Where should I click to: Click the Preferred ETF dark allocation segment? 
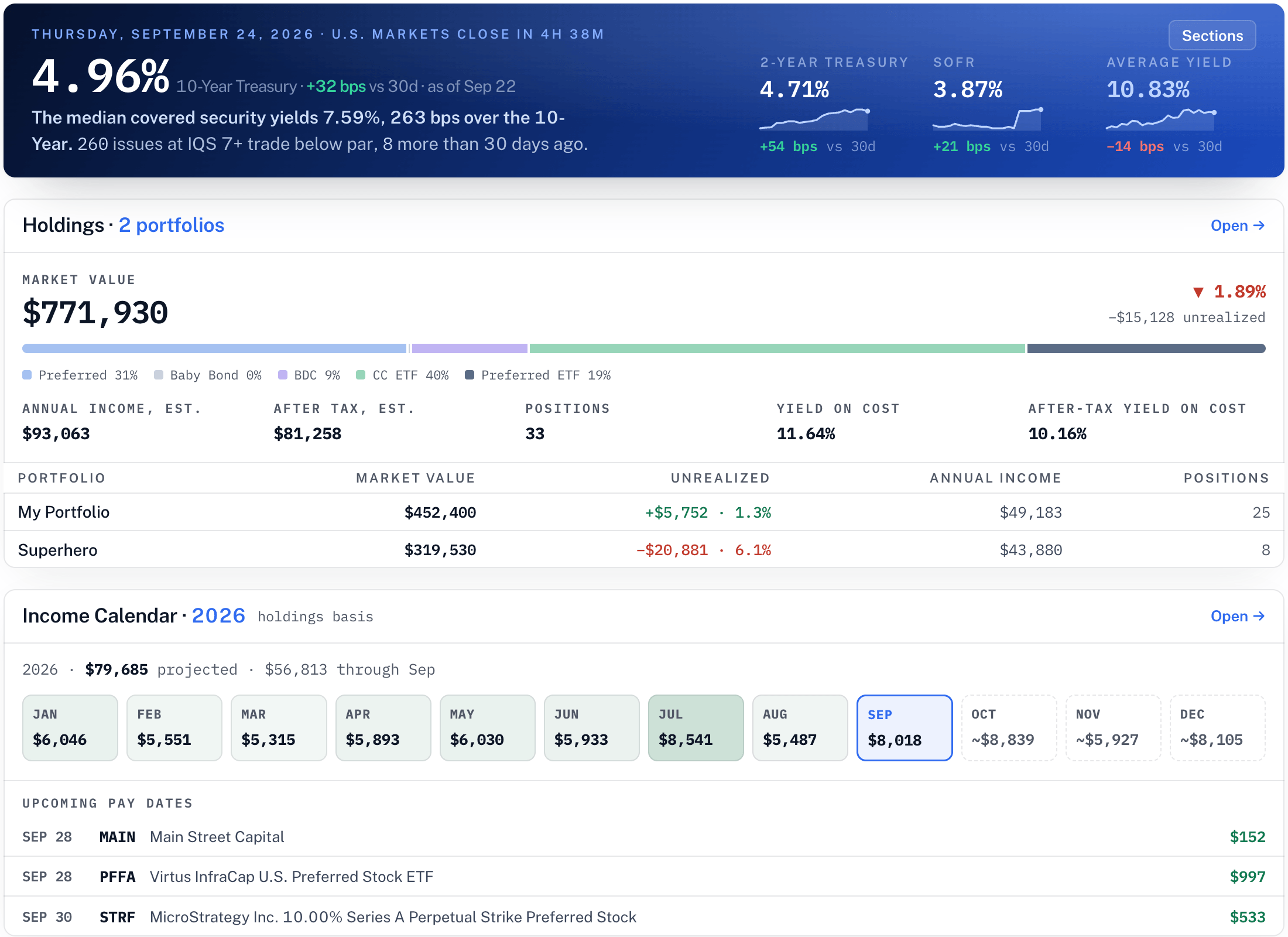(x=1146, y=348)
